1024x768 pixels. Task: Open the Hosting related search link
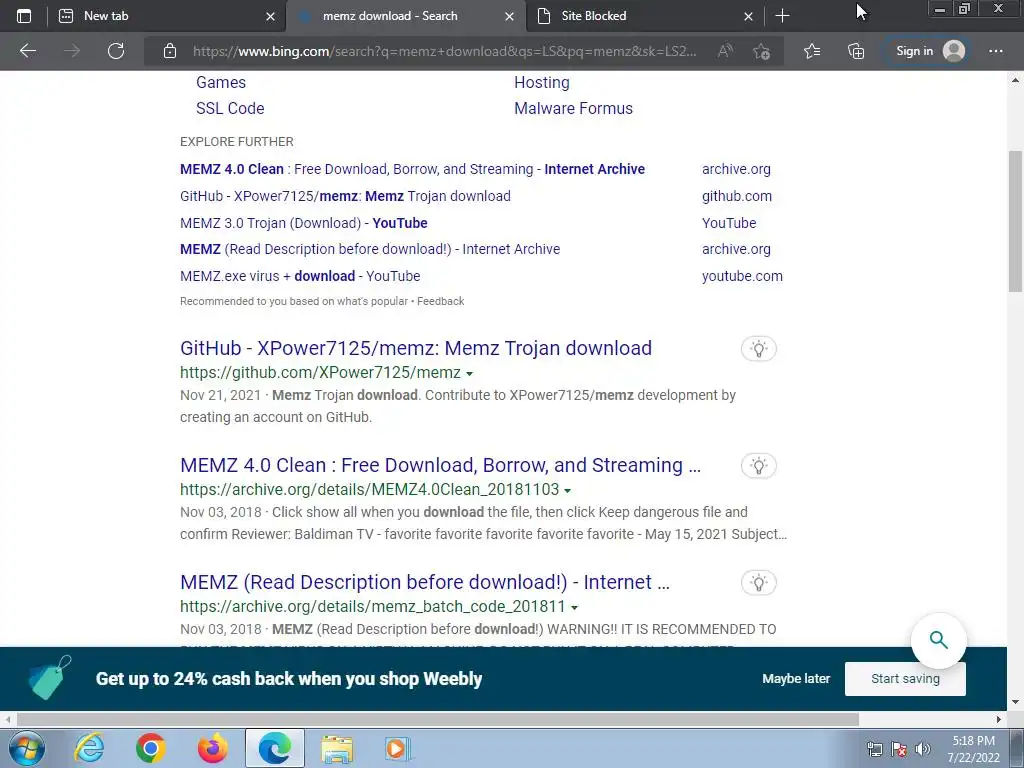point(541,82)
